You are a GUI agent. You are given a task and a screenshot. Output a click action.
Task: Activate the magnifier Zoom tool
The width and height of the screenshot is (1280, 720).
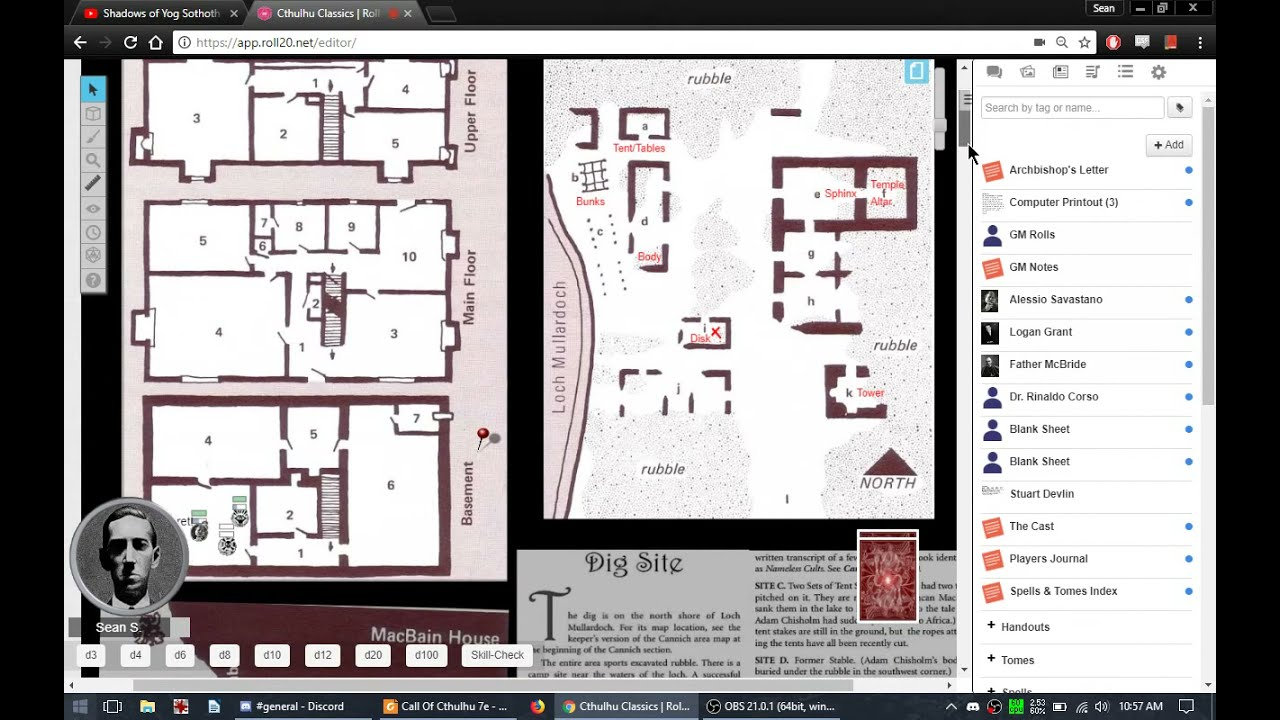(93, 160)
